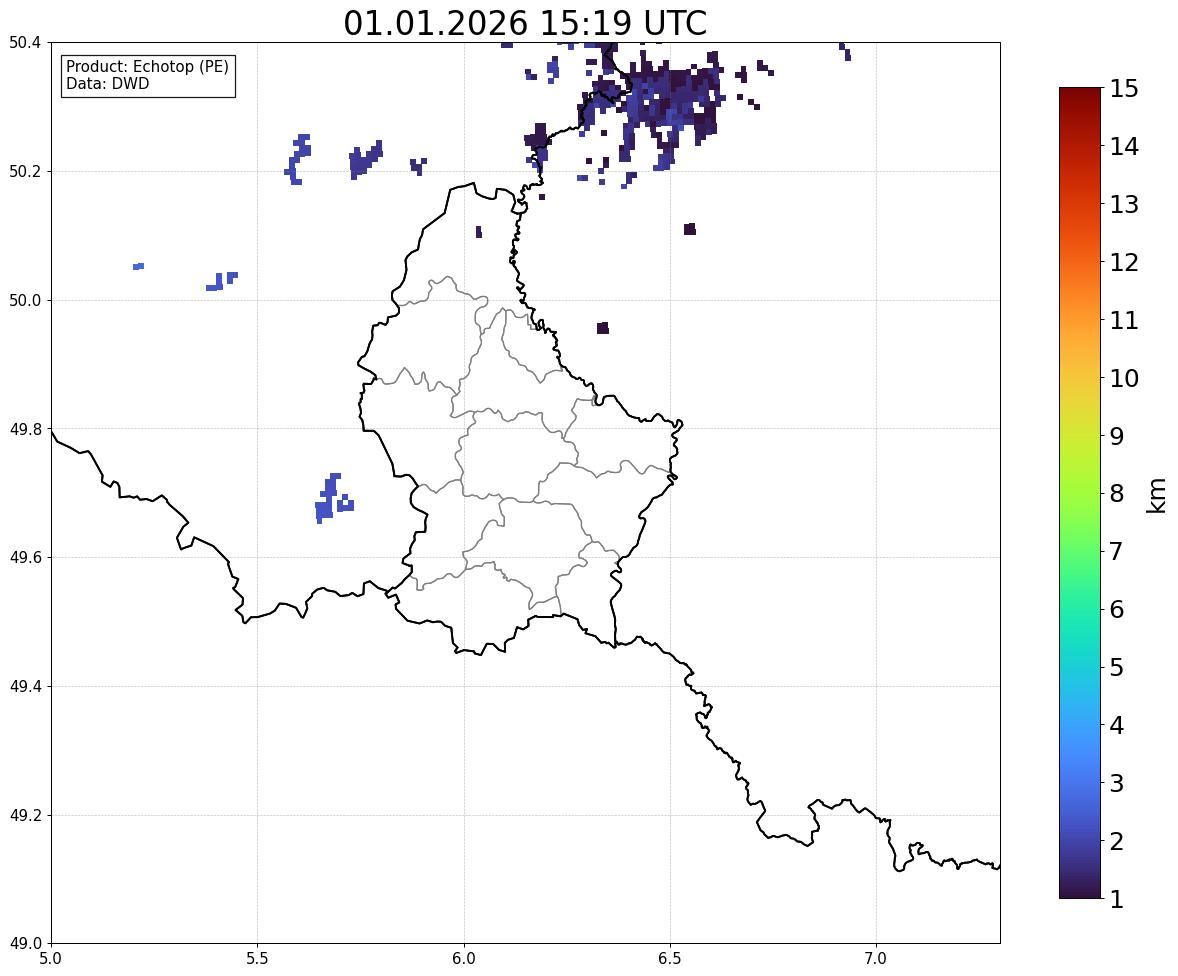Click the colorbar tick label '12'
Screen dimensions: 1178x976
click(x=1124, y=262)
